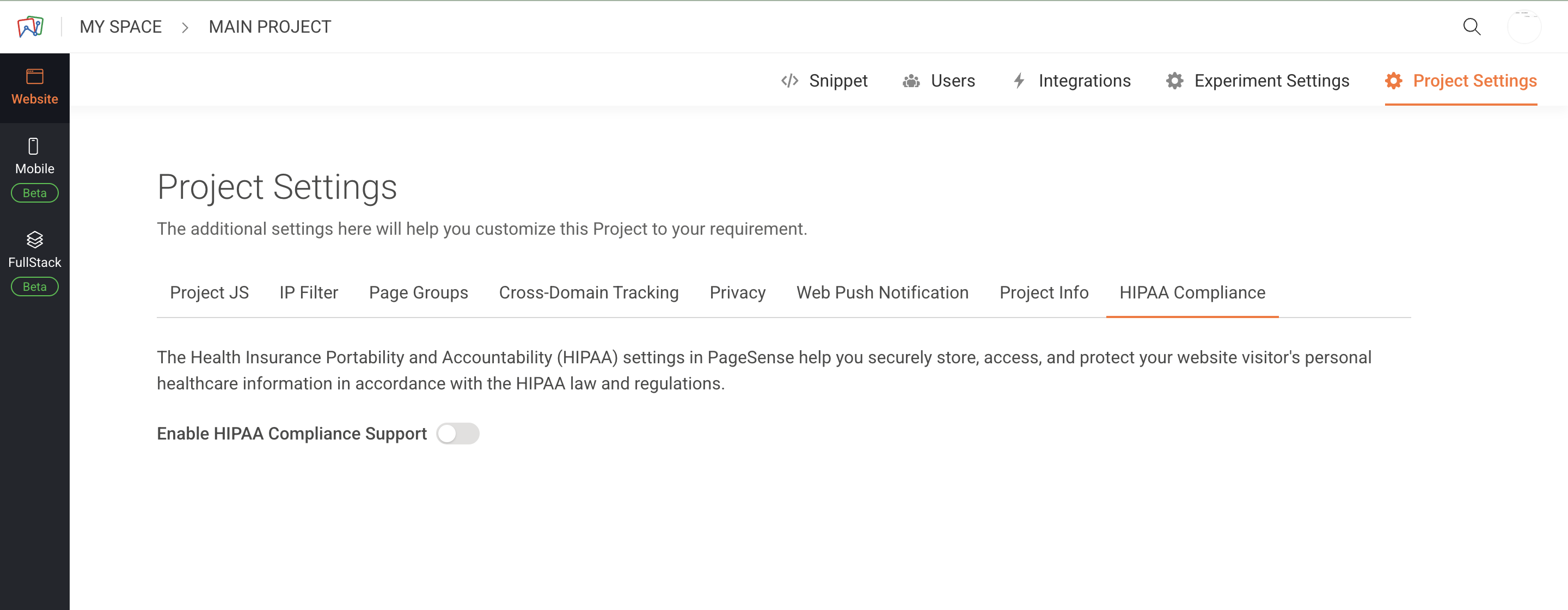Open the search magnifier icon
This screenshot has width=1568, height=610.
point(1471,27)
